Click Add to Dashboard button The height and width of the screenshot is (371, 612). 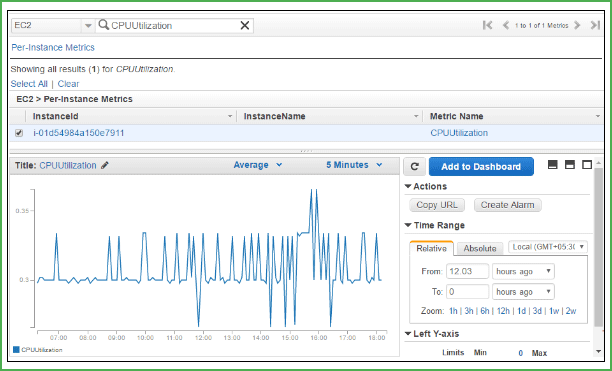point(481,167)
